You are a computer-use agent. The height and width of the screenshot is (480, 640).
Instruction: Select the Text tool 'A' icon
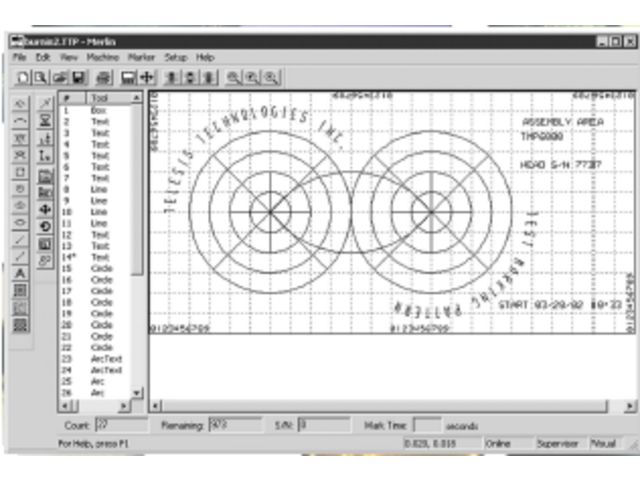pyautogui.click(x=20, y=273)
